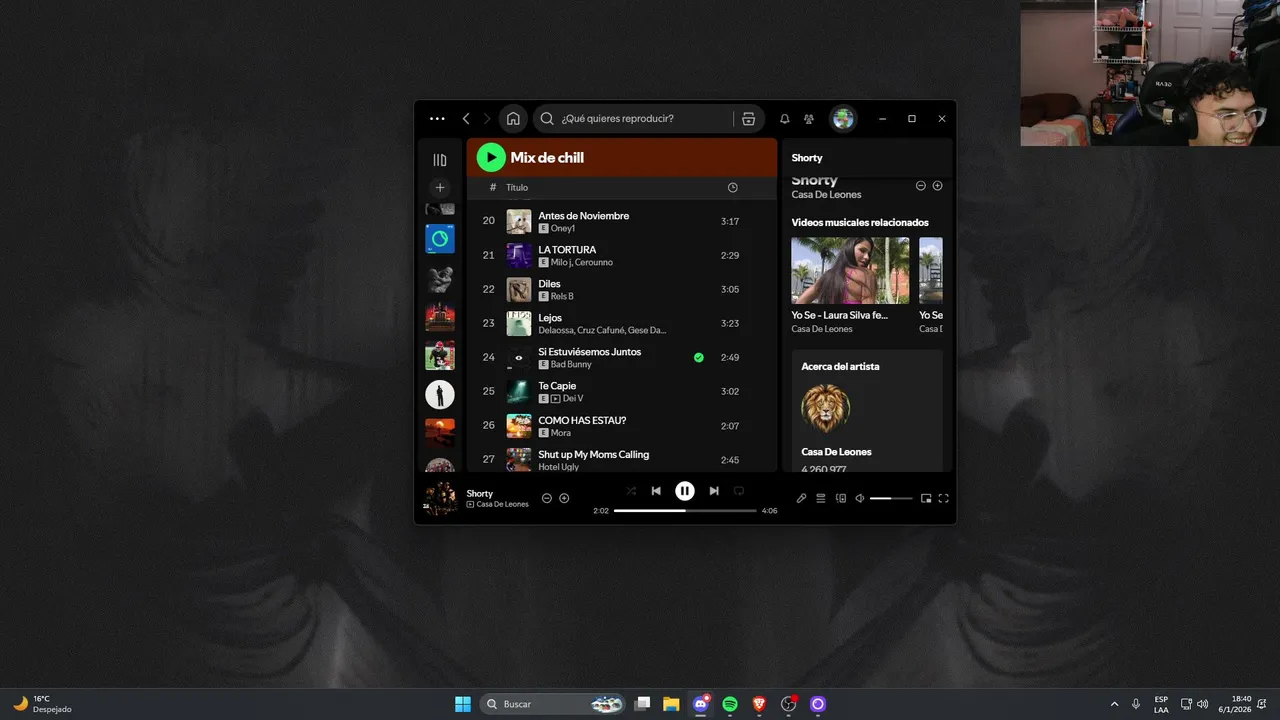The height and width of the screenshot is (720, 1280).
Task: Open the Spotify three-dots menu
Action: (437, 118)
